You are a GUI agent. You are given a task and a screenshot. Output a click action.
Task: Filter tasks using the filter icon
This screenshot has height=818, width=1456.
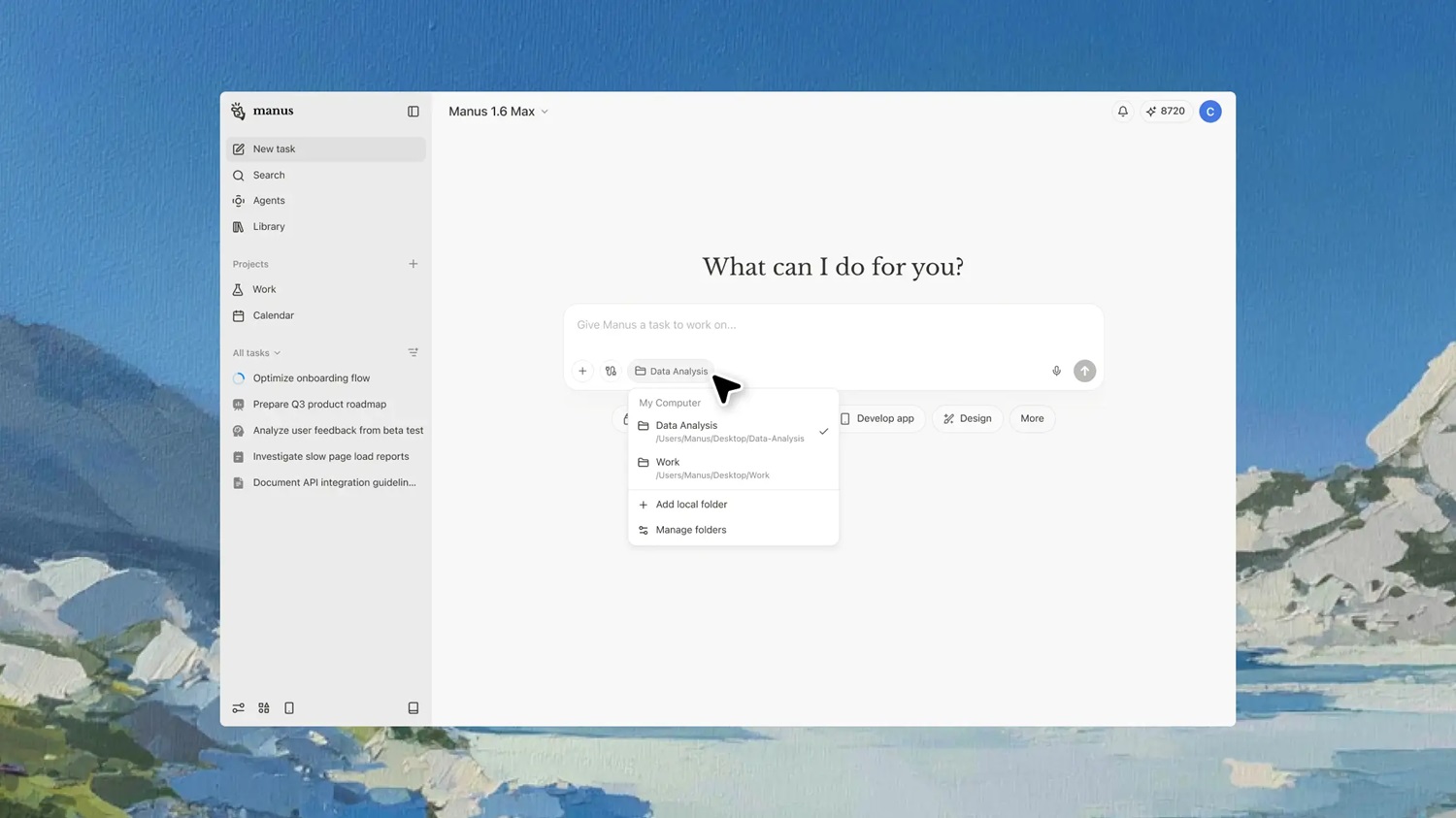tap(413, 353)
